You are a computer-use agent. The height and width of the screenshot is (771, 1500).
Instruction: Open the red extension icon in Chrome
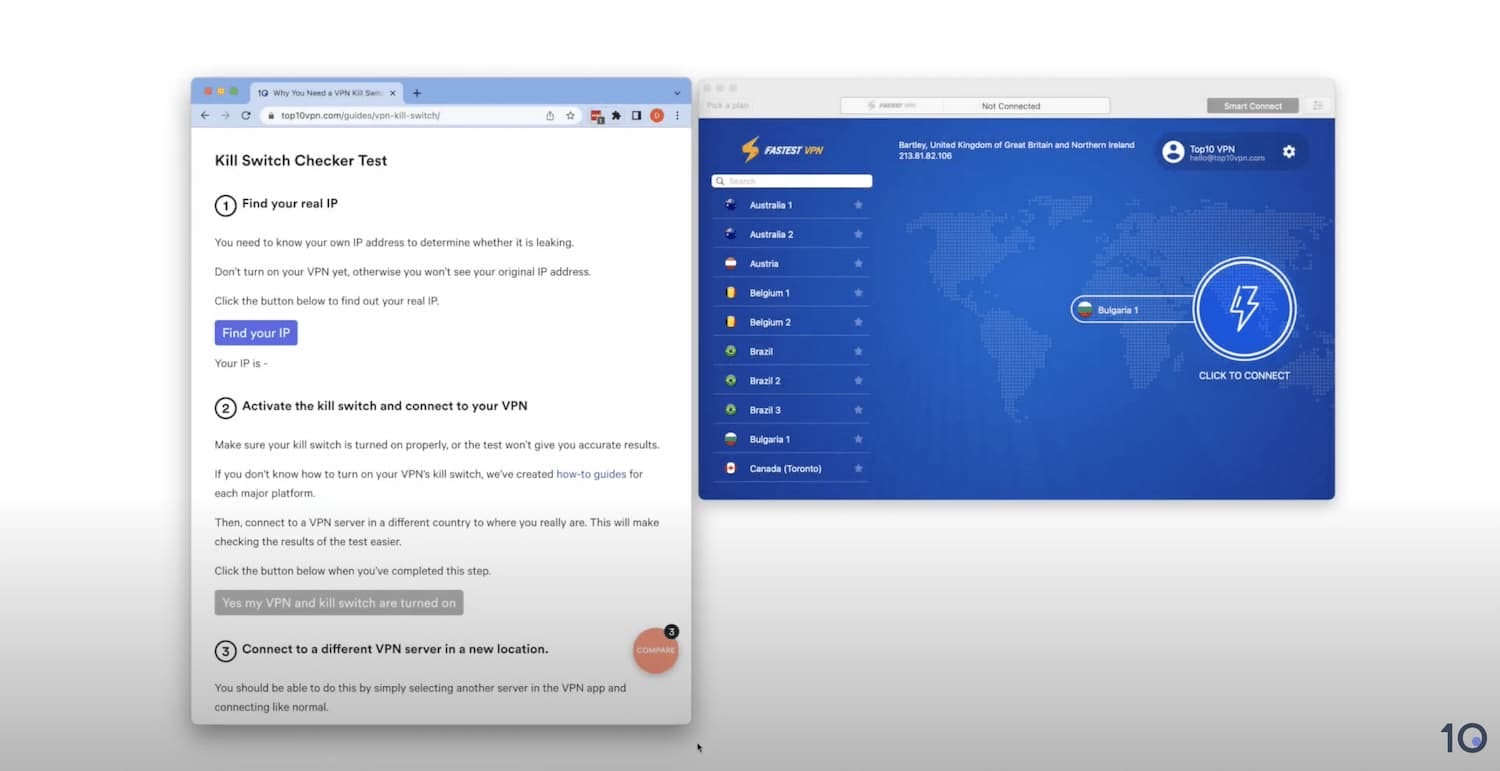597,116
